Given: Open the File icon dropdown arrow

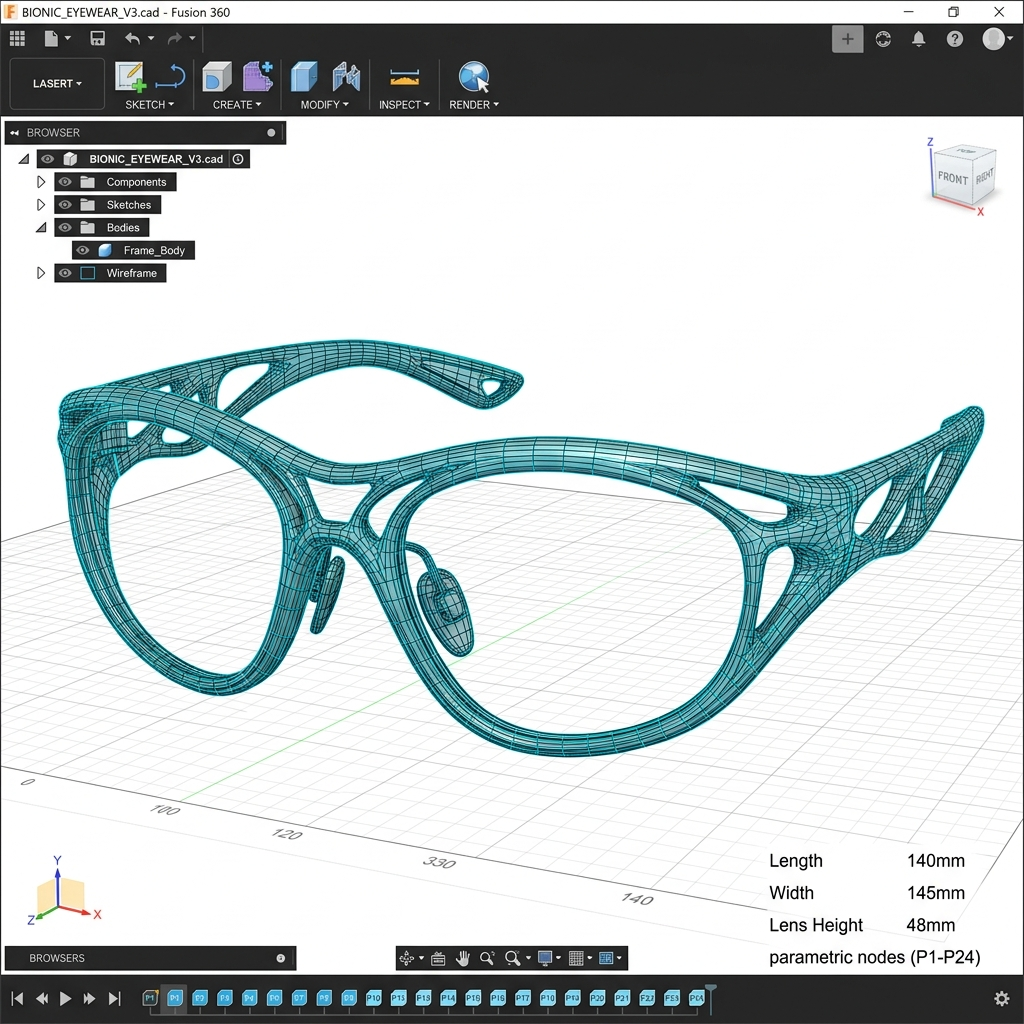Looking at the screenshot, I should [67, 39].
